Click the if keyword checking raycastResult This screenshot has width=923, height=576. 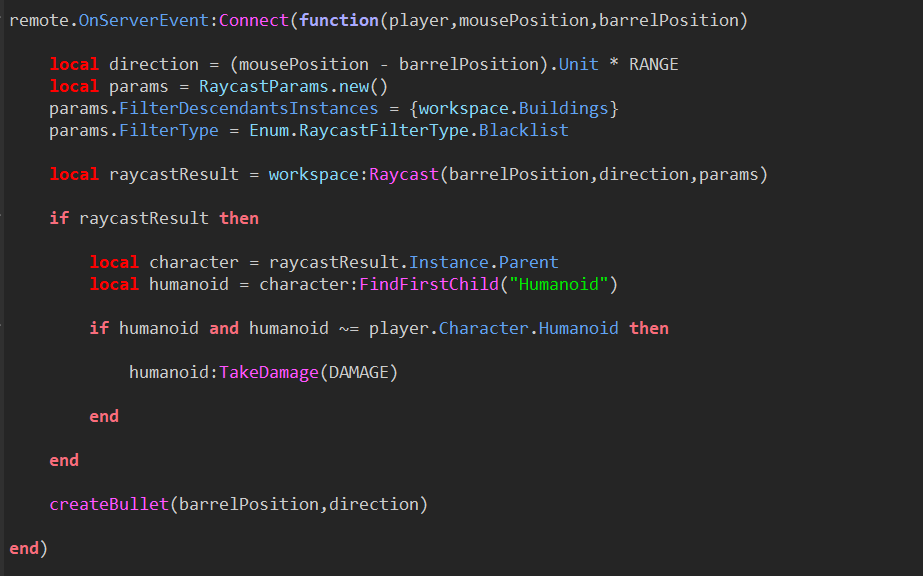59,217
